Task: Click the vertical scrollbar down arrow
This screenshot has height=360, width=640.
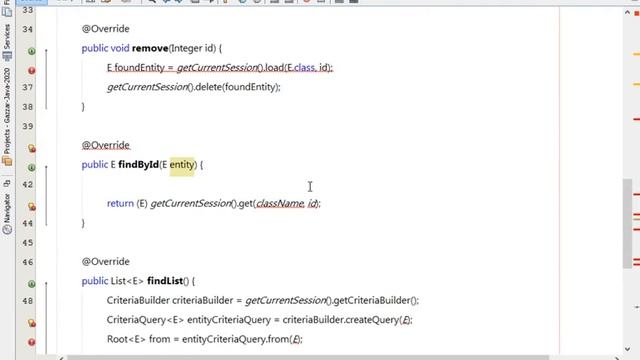Action: [627, 349]
